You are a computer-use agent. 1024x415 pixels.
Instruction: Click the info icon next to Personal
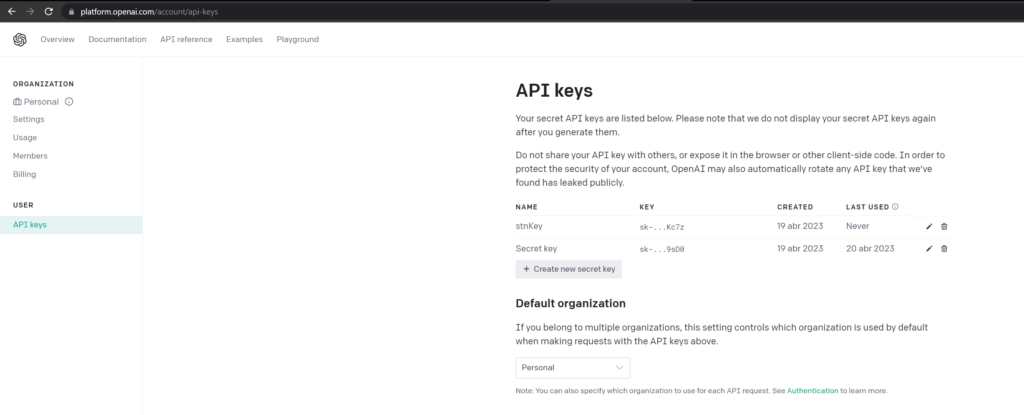point(69,102)
